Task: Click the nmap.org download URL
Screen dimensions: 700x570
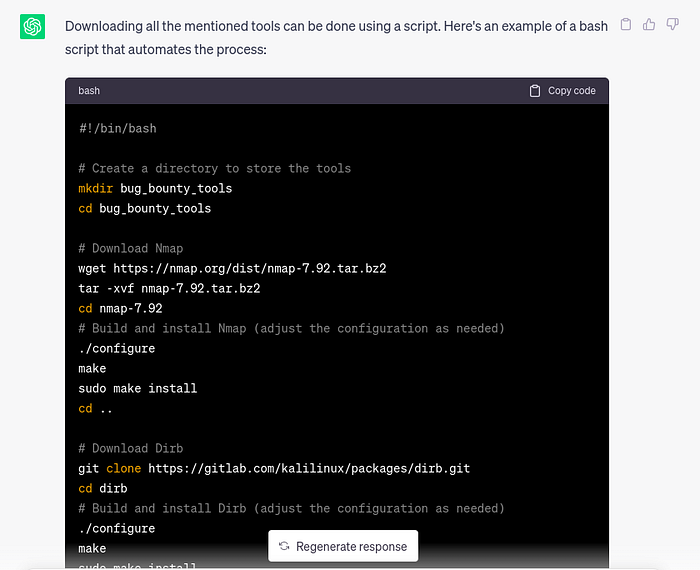Action: 249,269
